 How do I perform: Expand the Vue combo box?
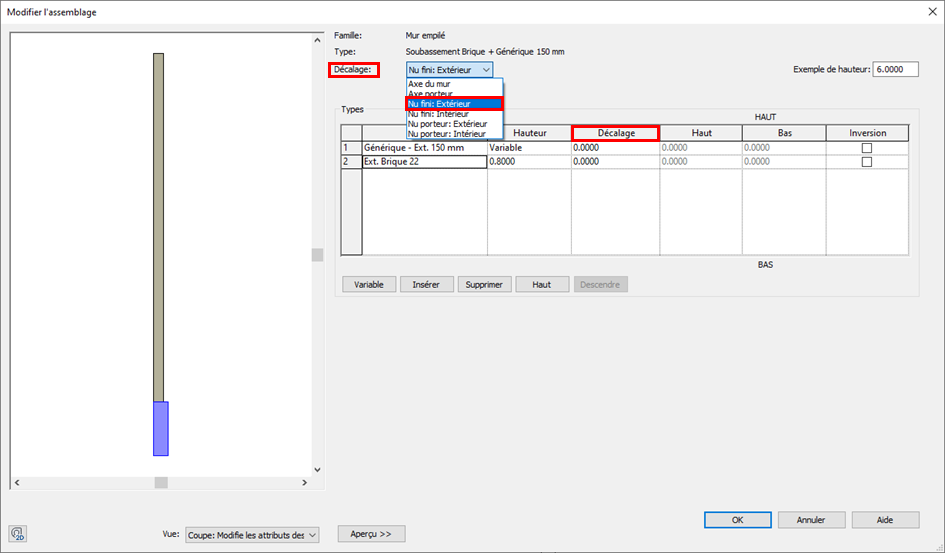pos(312,535)
